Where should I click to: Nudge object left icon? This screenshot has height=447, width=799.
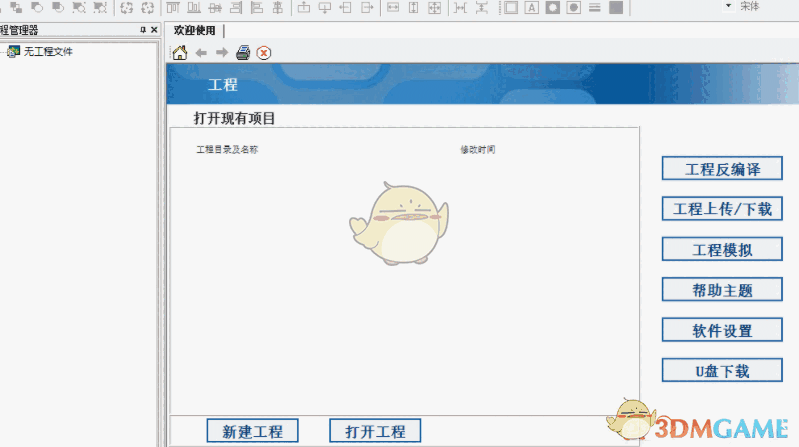pyautogui.click(x=345, y=8)
